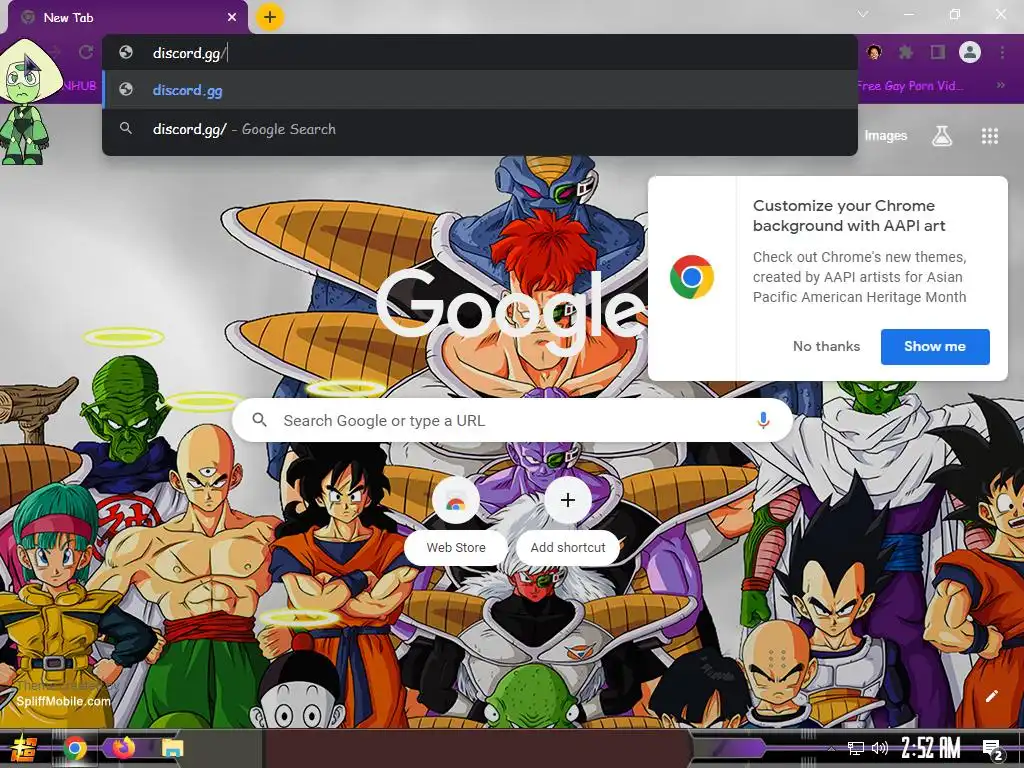Open File Explorer from the taskbar
Image resolution: width=1024 pixels, height=768 pixels.
(172, 748)
